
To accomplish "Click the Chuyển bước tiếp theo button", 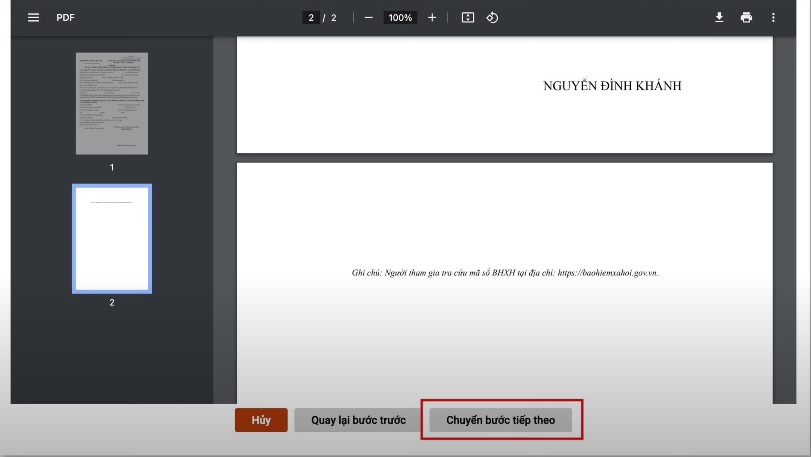I will pos(500,420).
